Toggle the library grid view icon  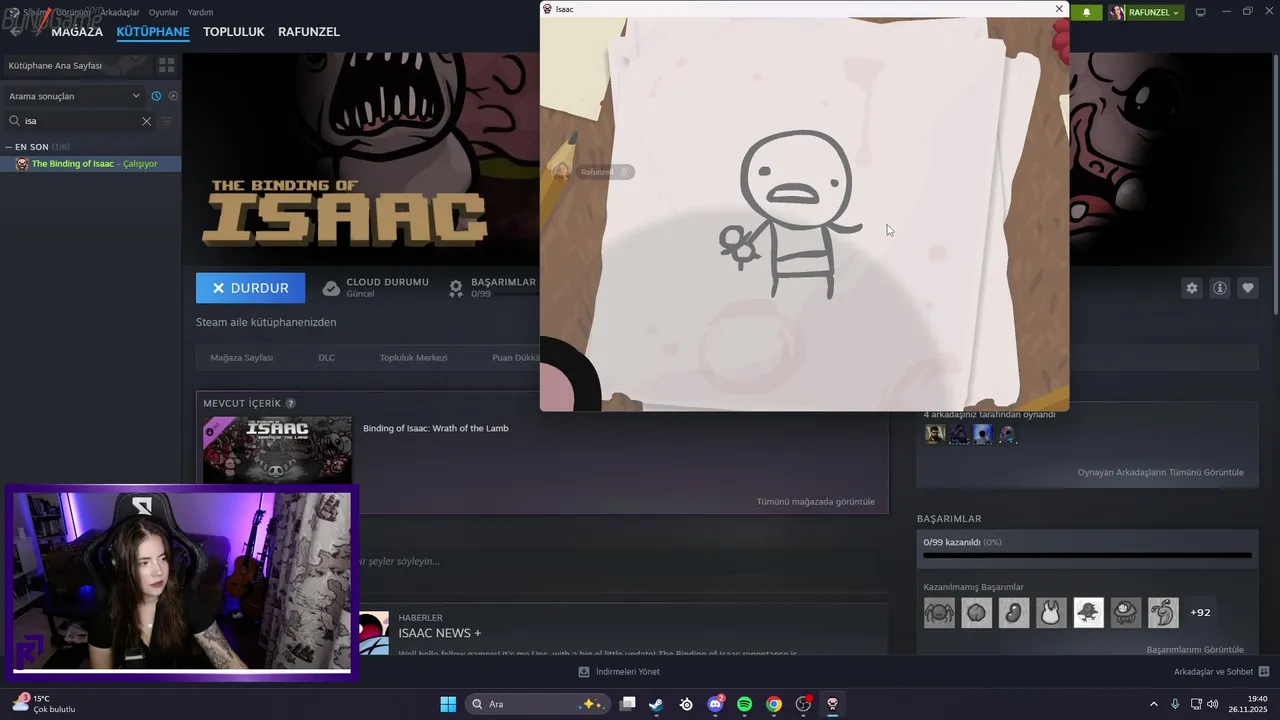click(166, 65)
